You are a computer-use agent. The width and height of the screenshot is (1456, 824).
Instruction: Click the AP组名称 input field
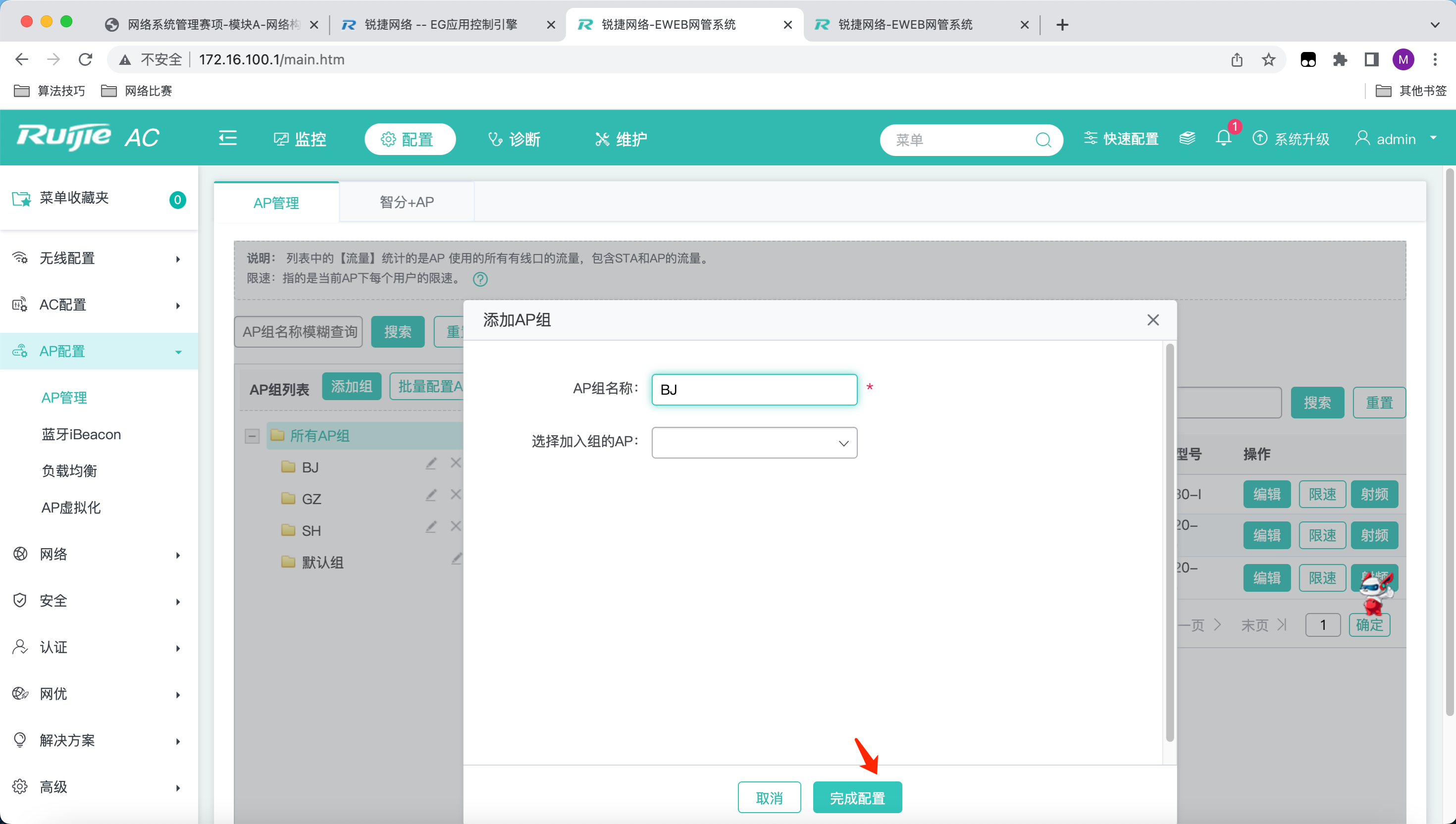coord(754,389)
